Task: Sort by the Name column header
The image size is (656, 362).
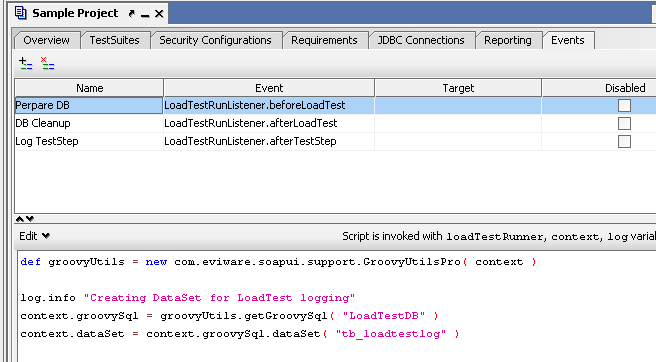Action: click(89, 88)
